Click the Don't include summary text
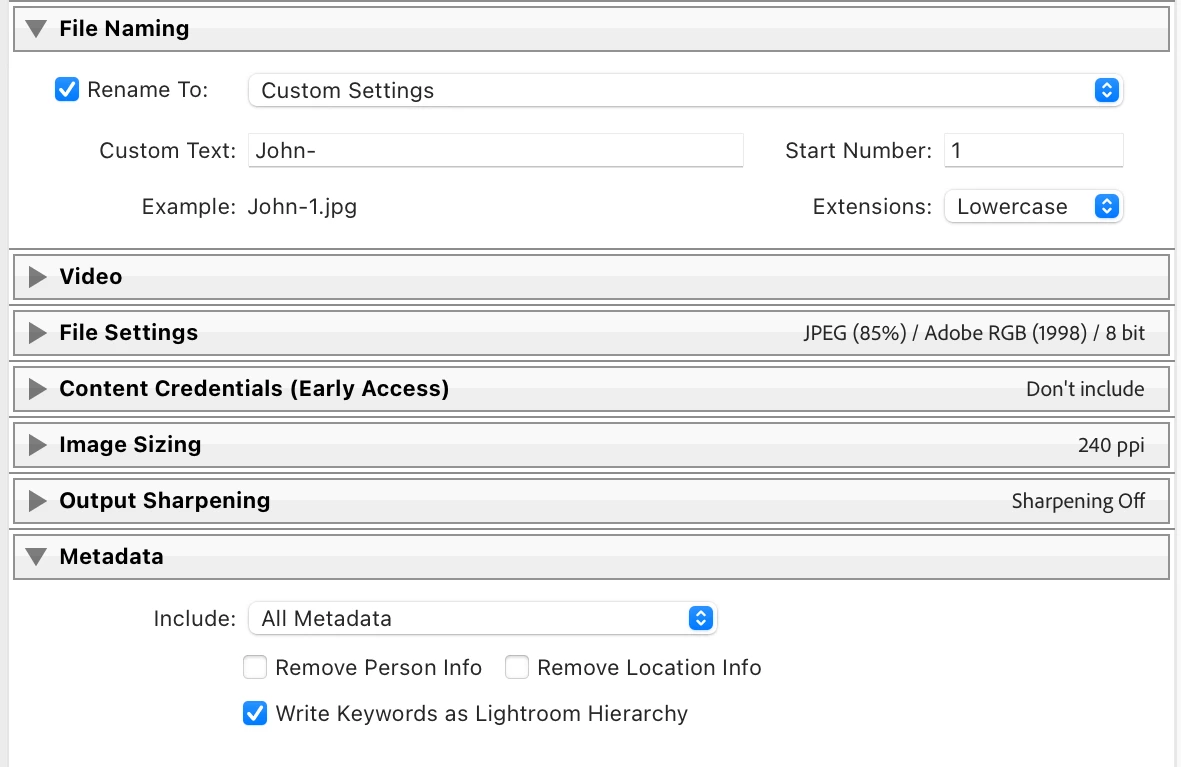 (x=1084, y=389)
